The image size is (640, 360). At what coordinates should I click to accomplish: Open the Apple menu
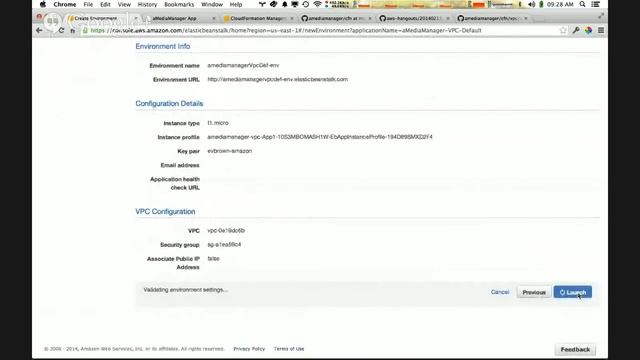click(x=43, y=4)
